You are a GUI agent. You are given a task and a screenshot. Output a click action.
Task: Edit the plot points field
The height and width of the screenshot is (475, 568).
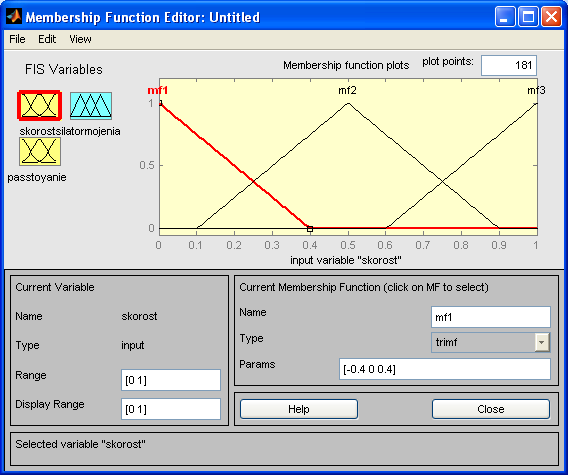tap(509, 65)
